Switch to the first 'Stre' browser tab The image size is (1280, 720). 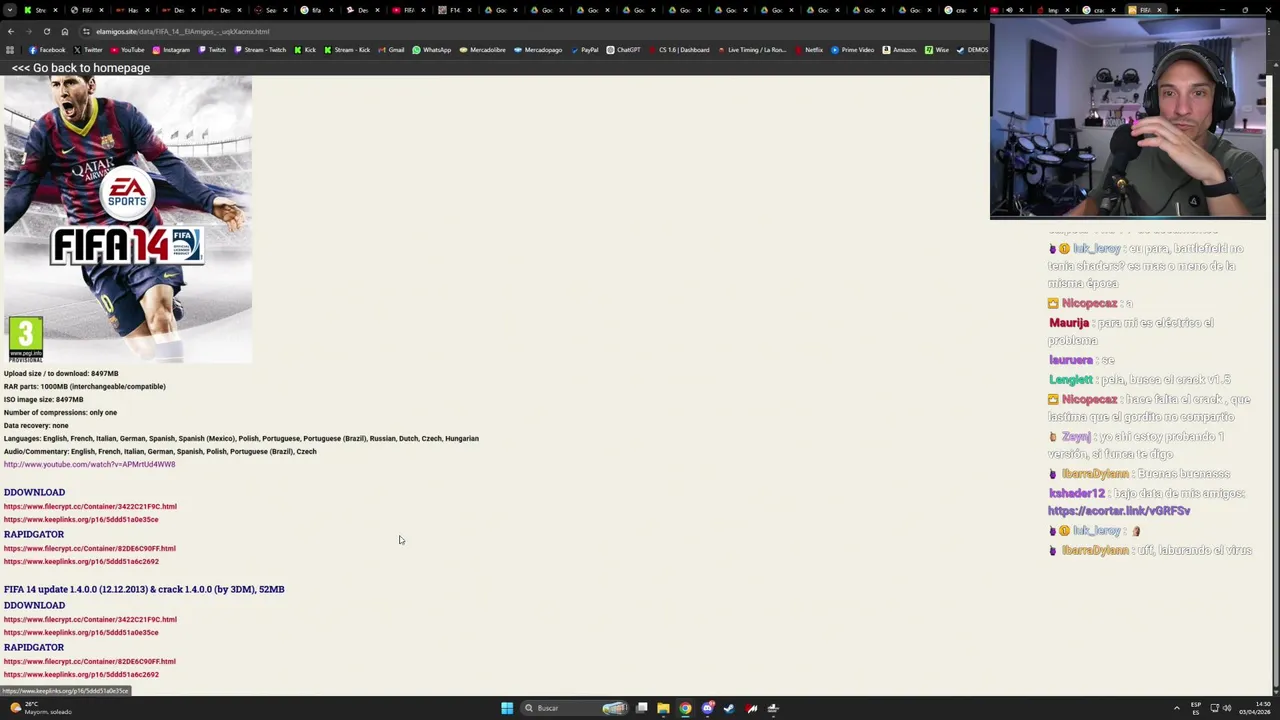pos(40,10)
